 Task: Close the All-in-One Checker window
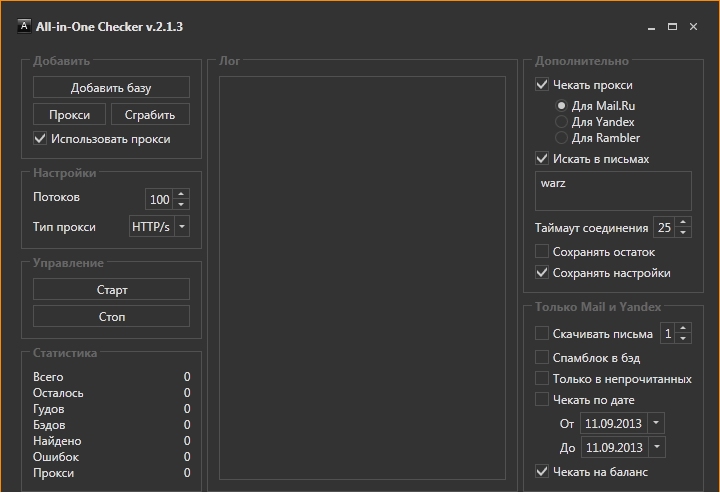tap(693, 27)
